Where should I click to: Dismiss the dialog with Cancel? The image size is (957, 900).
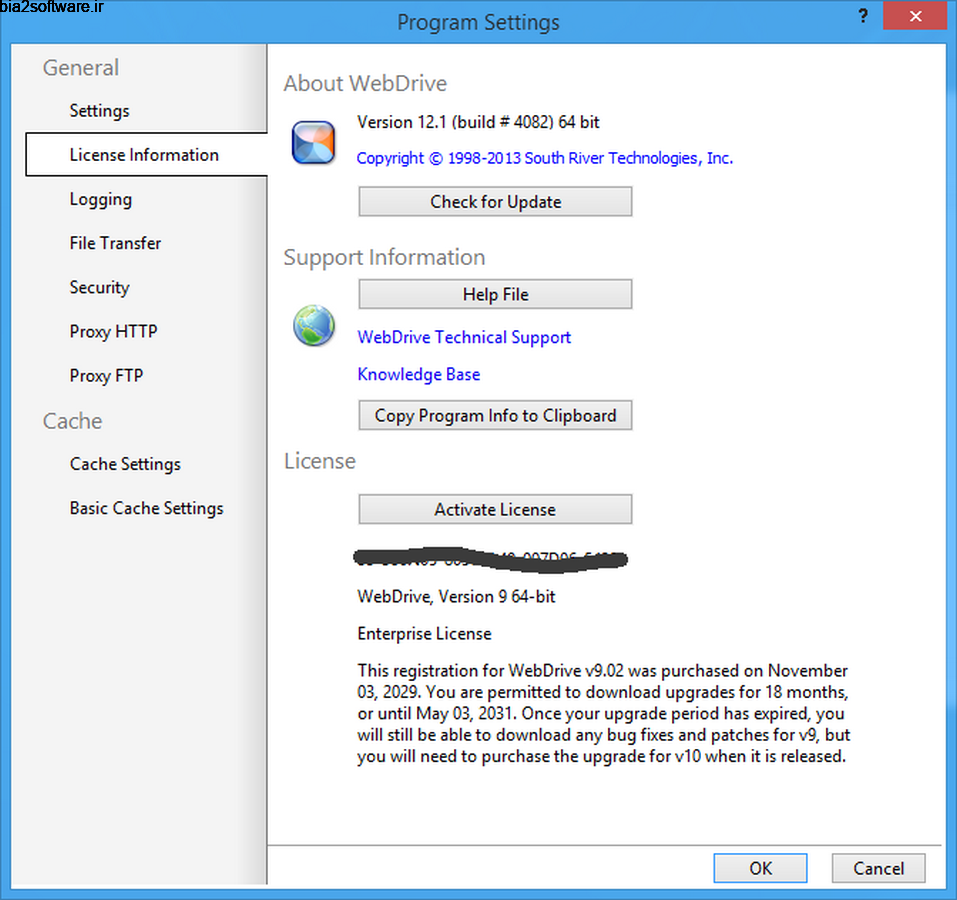pyautogui.click(x=877, y=868)
